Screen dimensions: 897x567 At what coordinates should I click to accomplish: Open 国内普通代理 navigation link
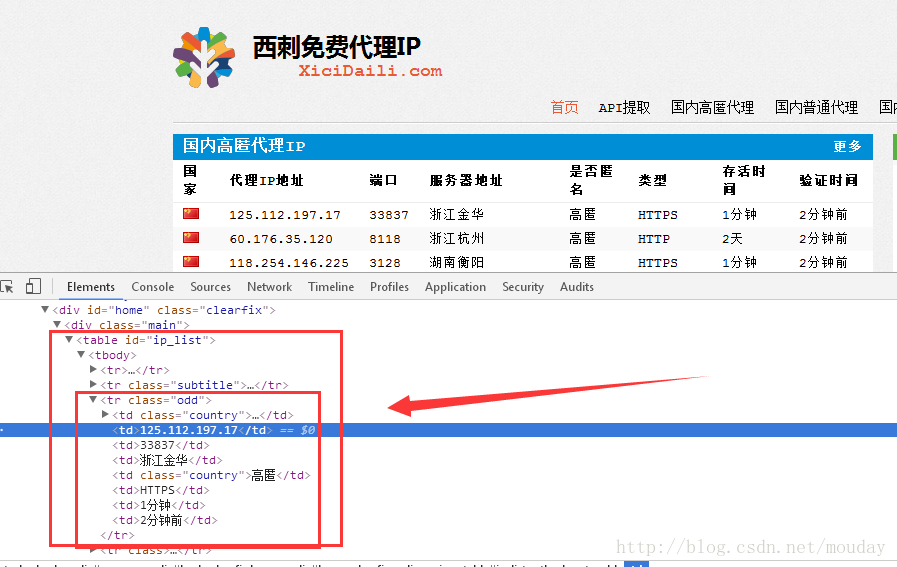click(816, 107)
